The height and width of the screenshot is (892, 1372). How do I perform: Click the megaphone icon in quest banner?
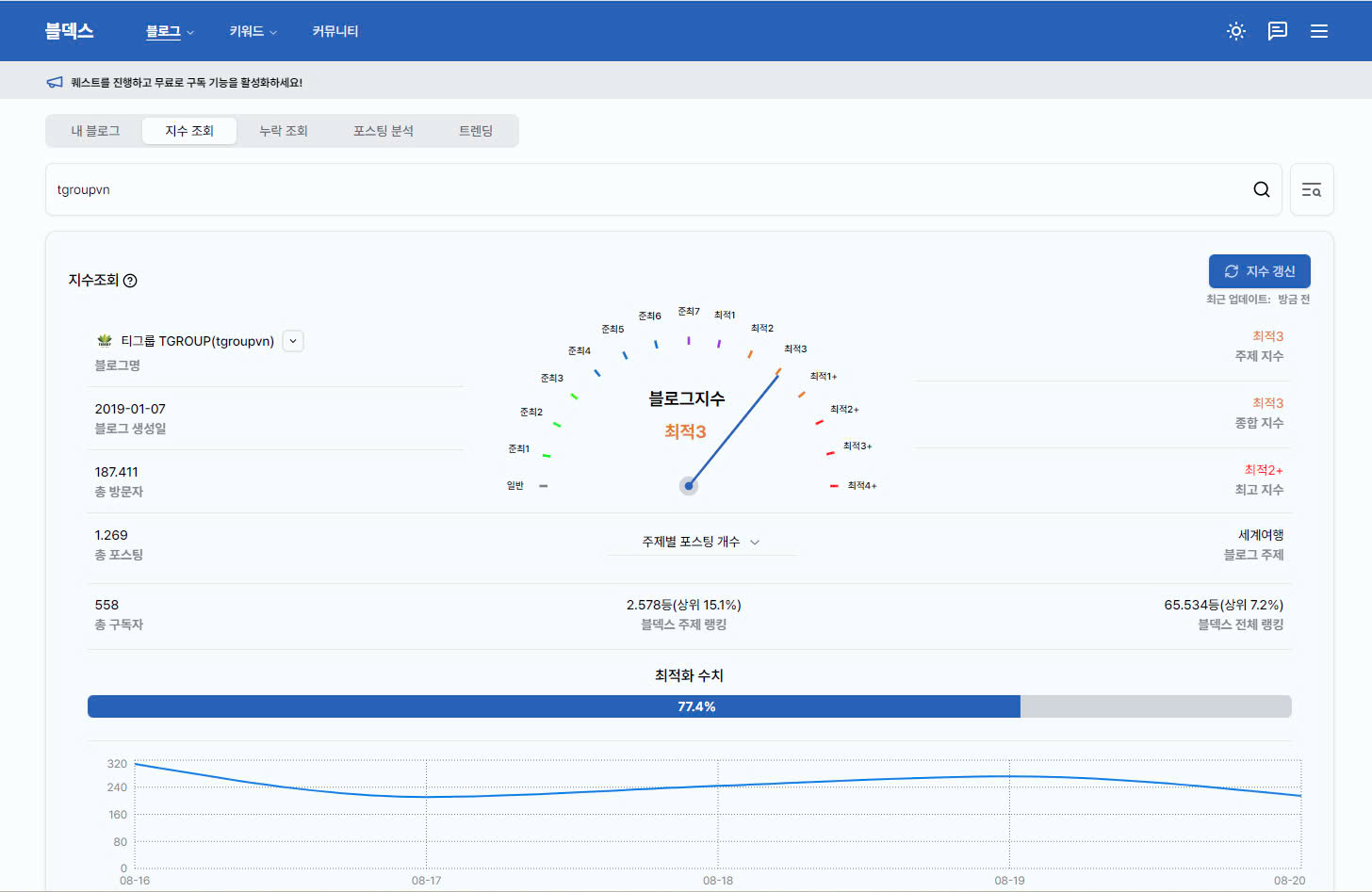coord(55,82)
